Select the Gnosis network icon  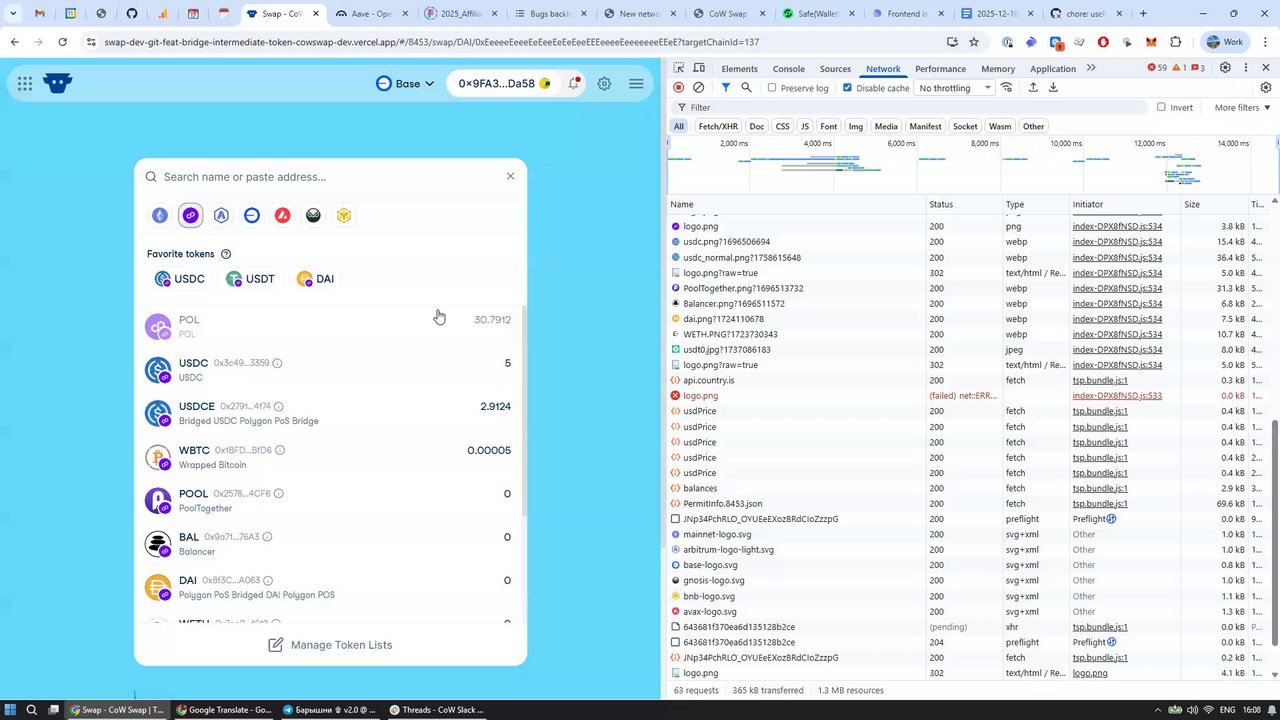(x=313, y=215)
